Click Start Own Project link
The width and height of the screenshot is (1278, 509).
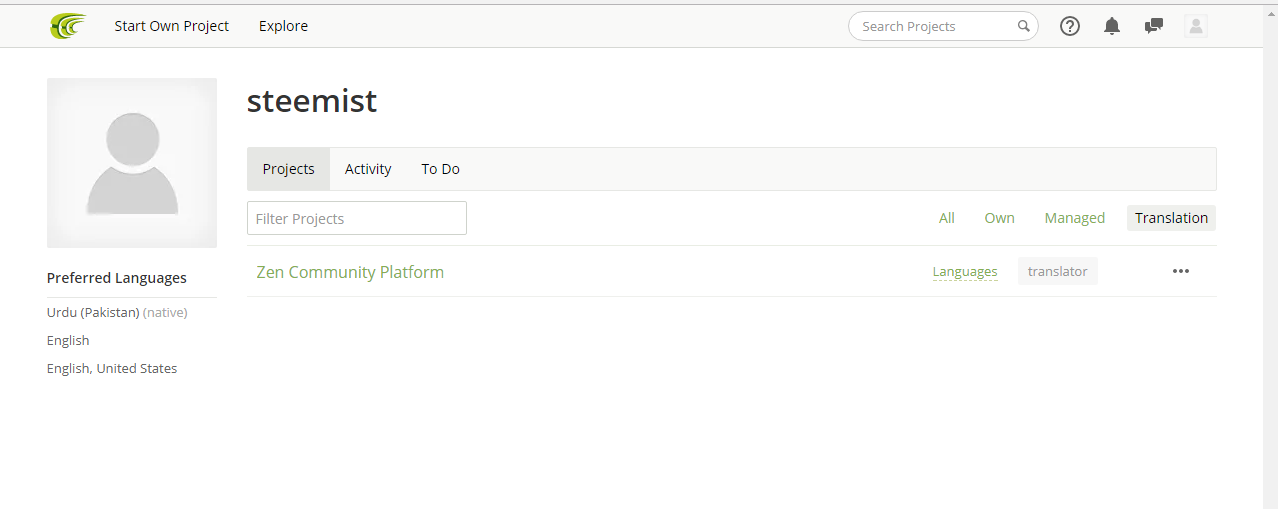(172, 26)
